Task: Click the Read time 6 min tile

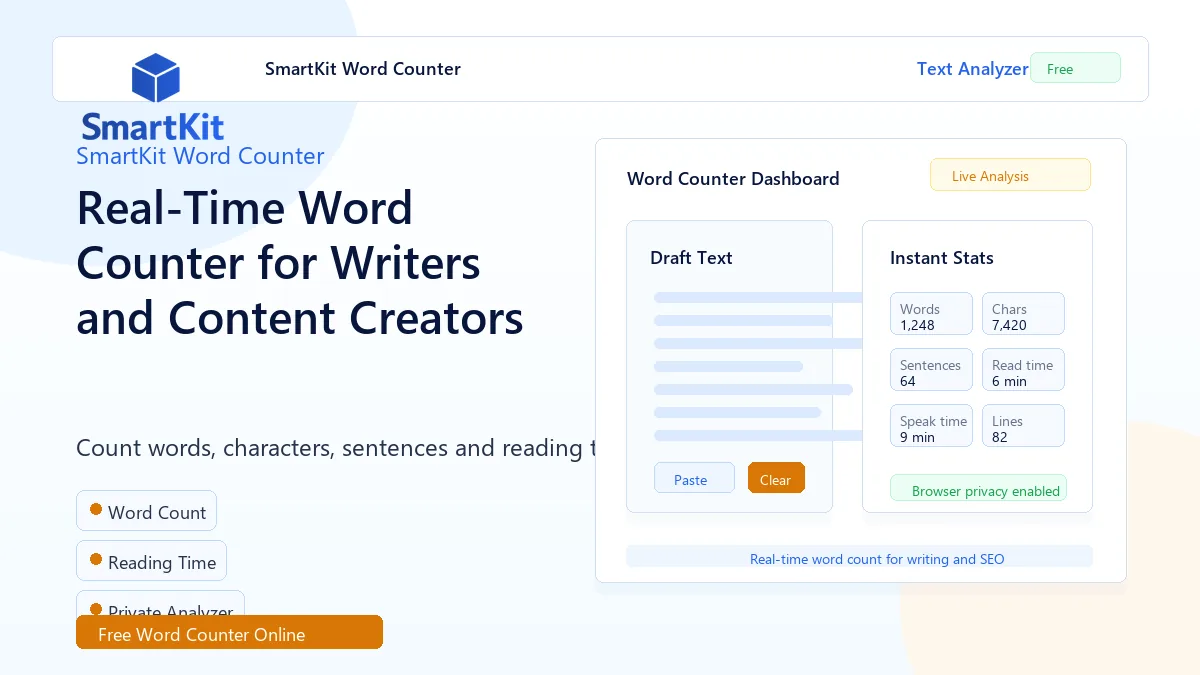Action: click(x=1023, y=370)
